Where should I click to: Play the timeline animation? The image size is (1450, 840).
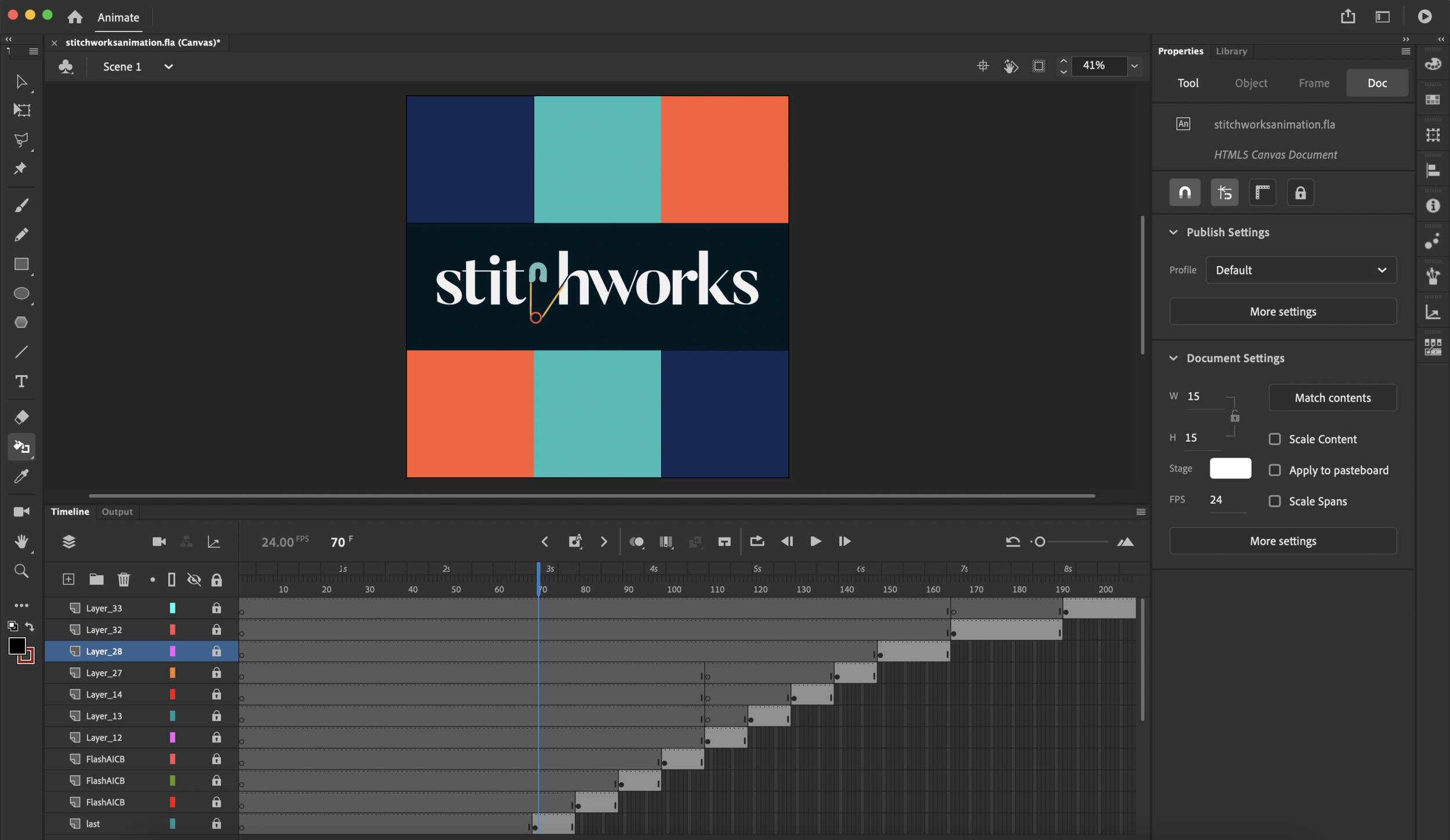point(815,541)
